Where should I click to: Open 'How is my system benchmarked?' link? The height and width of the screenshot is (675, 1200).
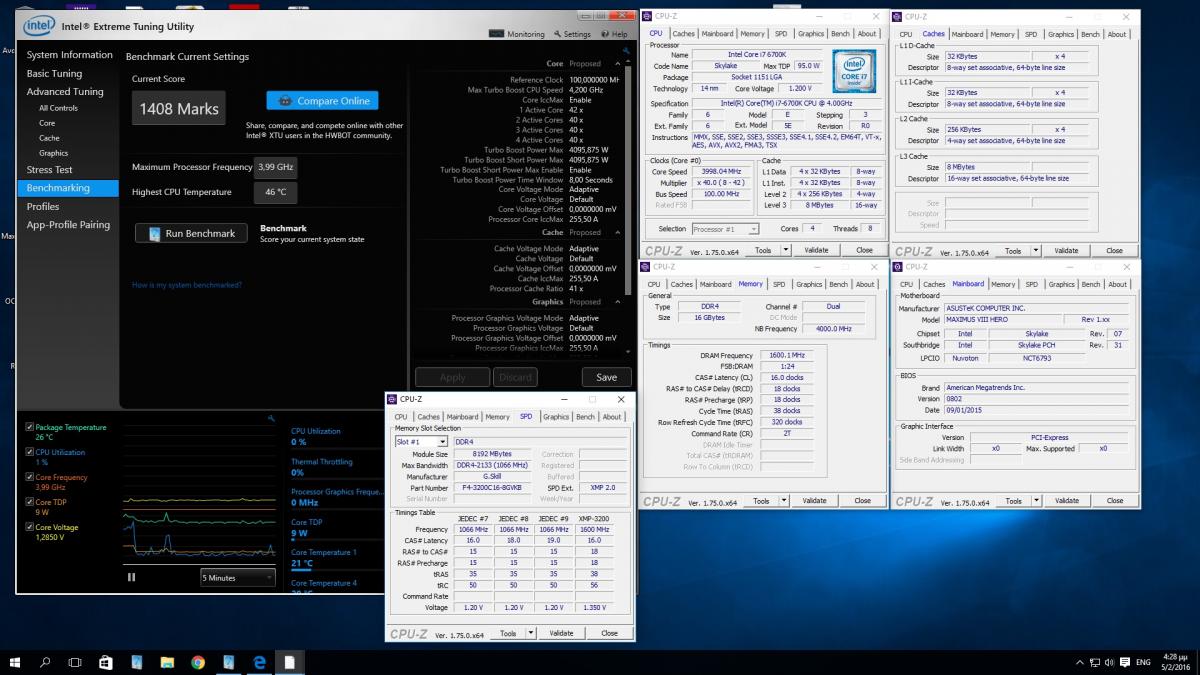pyautogui.click(x=187, y=285)
